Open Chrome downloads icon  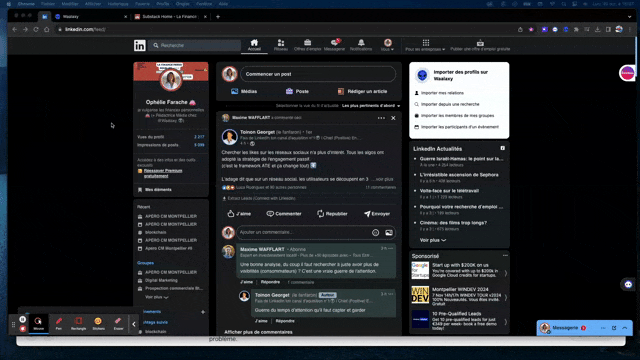pos(598,29)
